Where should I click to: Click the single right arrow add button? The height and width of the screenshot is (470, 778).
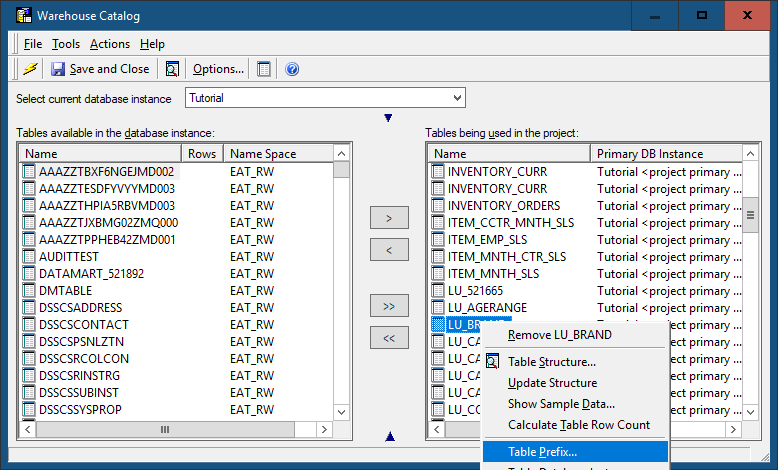[389, 217]
